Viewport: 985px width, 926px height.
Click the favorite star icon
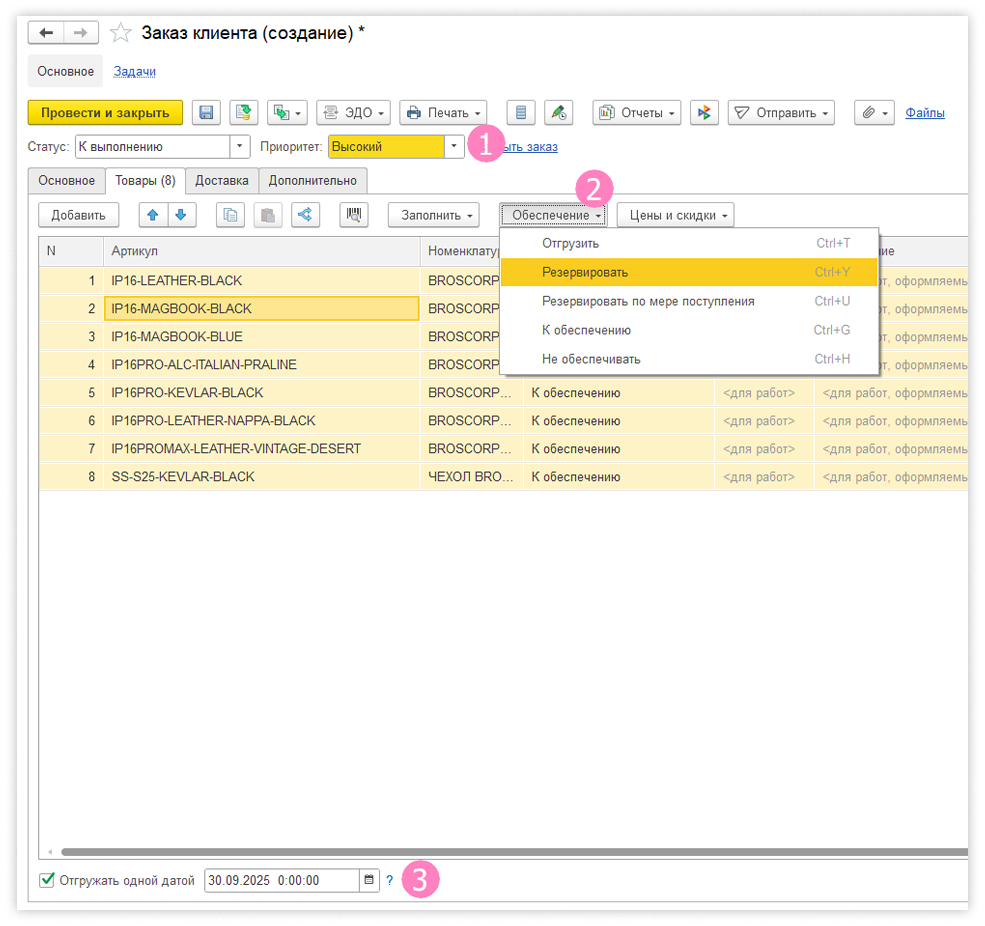tap(121, 33)
